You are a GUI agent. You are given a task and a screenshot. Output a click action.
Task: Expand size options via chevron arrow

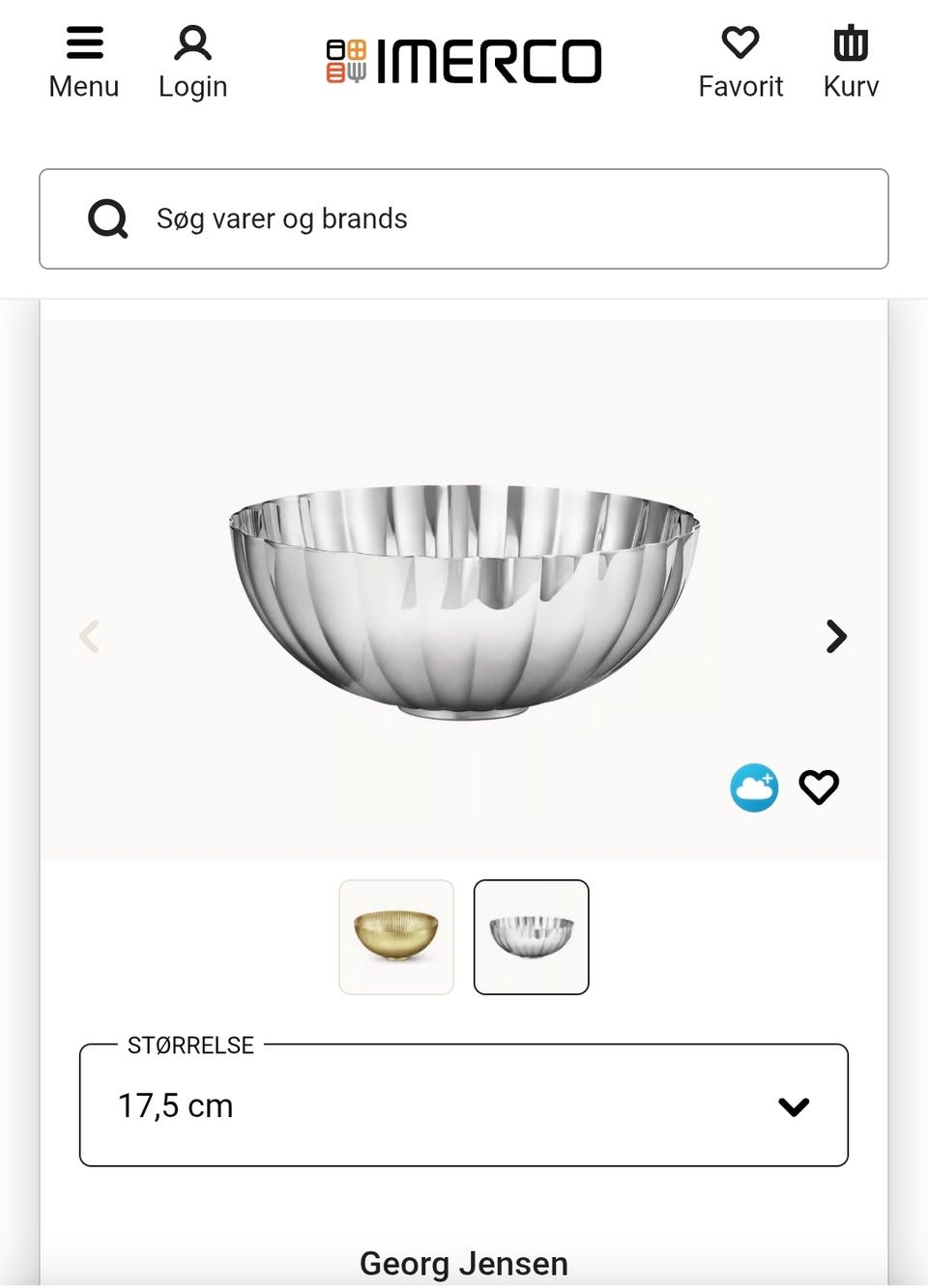pyautogui.click(x=794, y=1106)
